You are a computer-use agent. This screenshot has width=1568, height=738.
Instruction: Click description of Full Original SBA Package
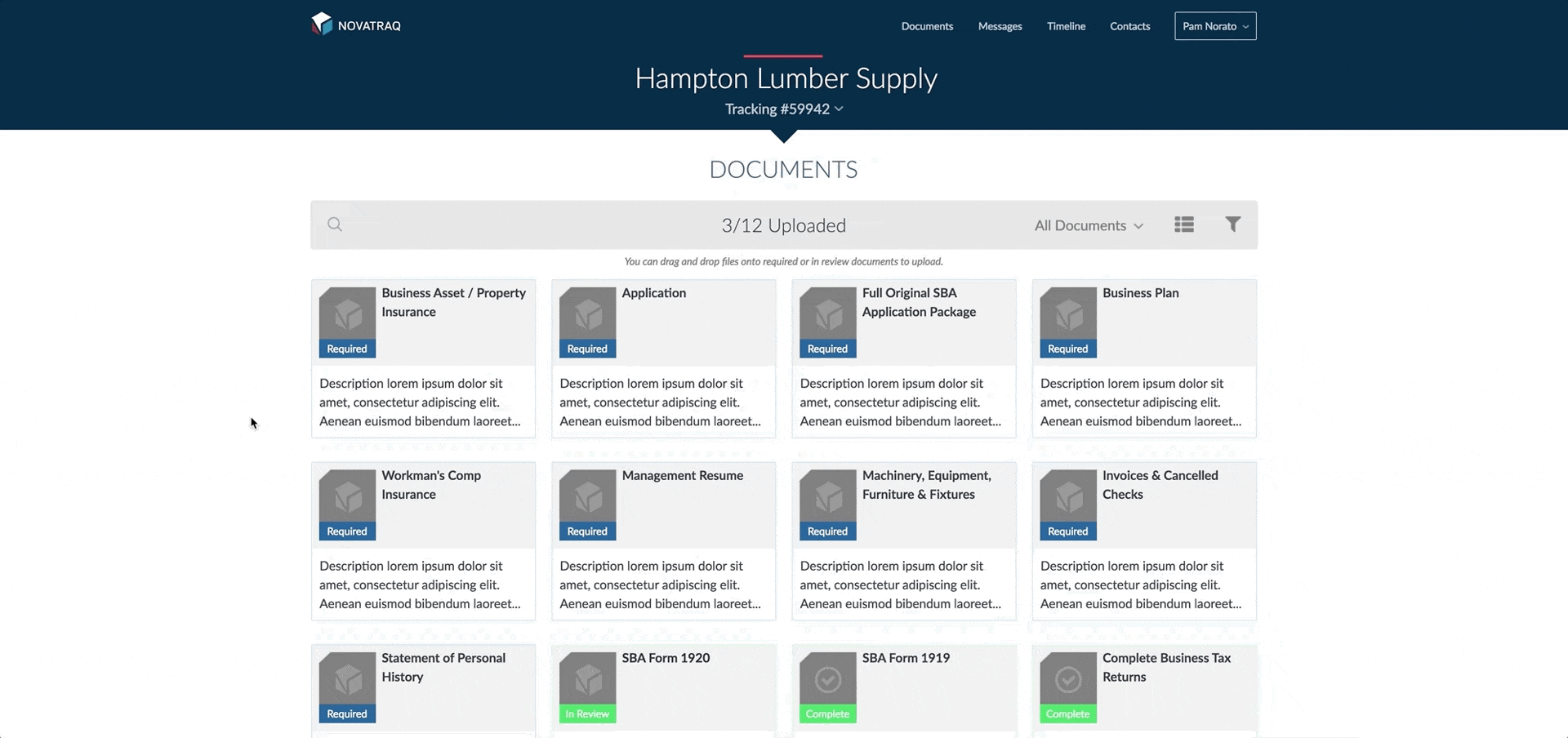[x=901, y=402]
